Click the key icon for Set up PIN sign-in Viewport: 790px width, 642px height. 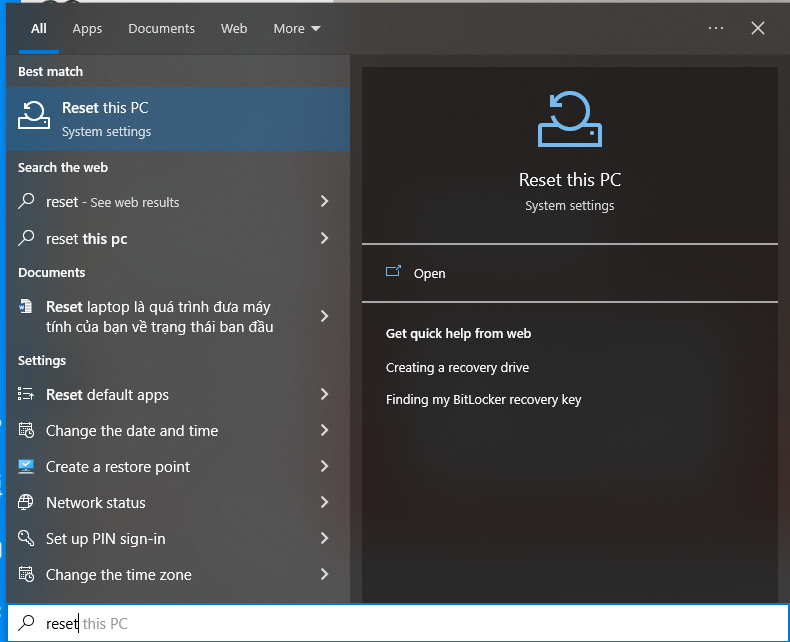(x=26, y=538)
